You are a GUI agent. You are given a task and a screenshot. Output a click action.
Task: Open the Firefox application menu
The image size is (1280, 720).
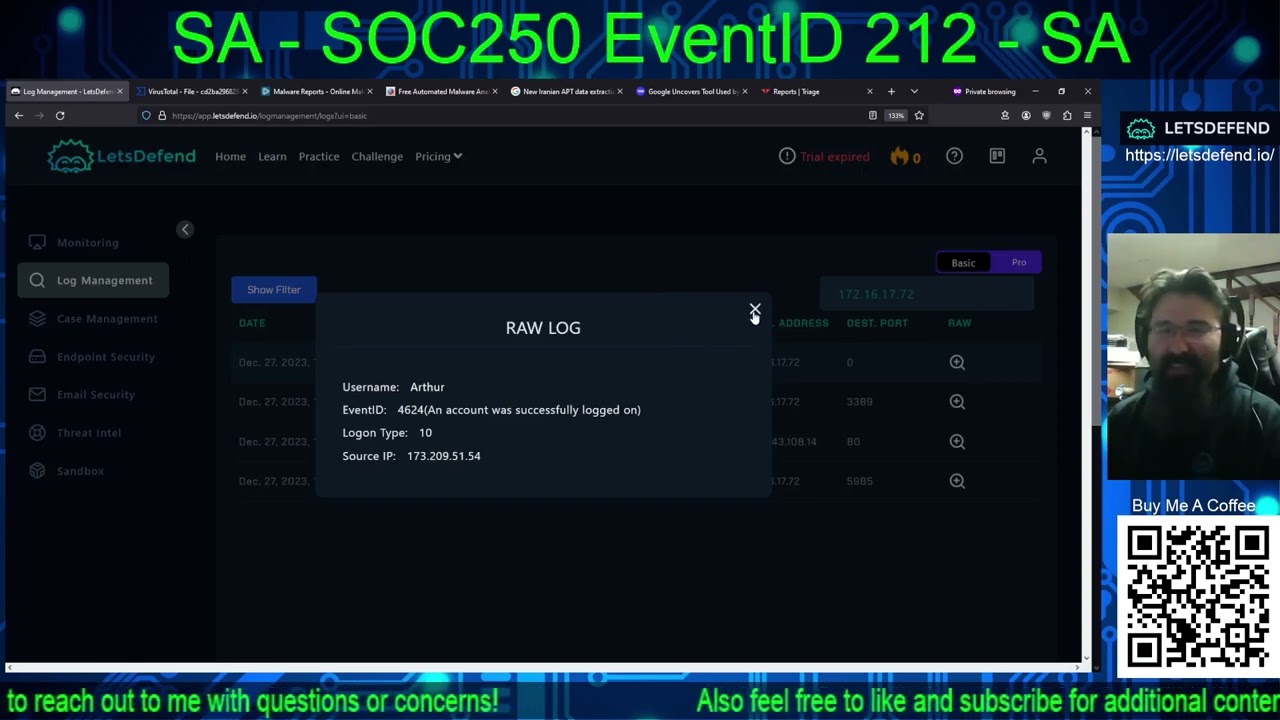1087,116
